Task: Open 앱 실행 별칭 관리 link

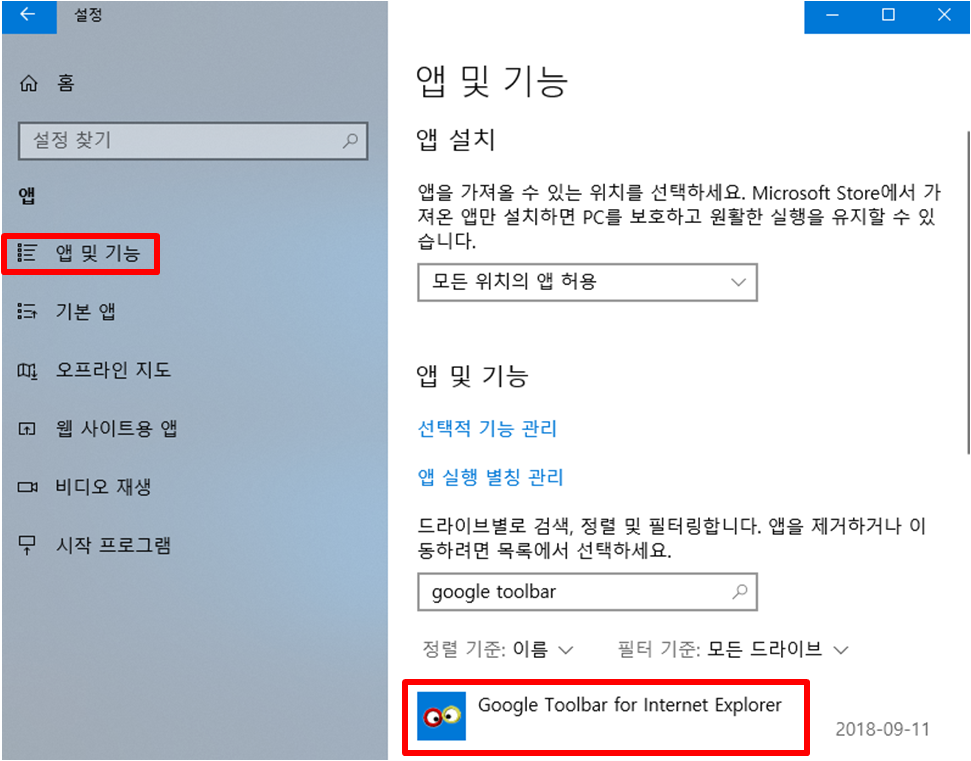Action: tap(490, 477)
